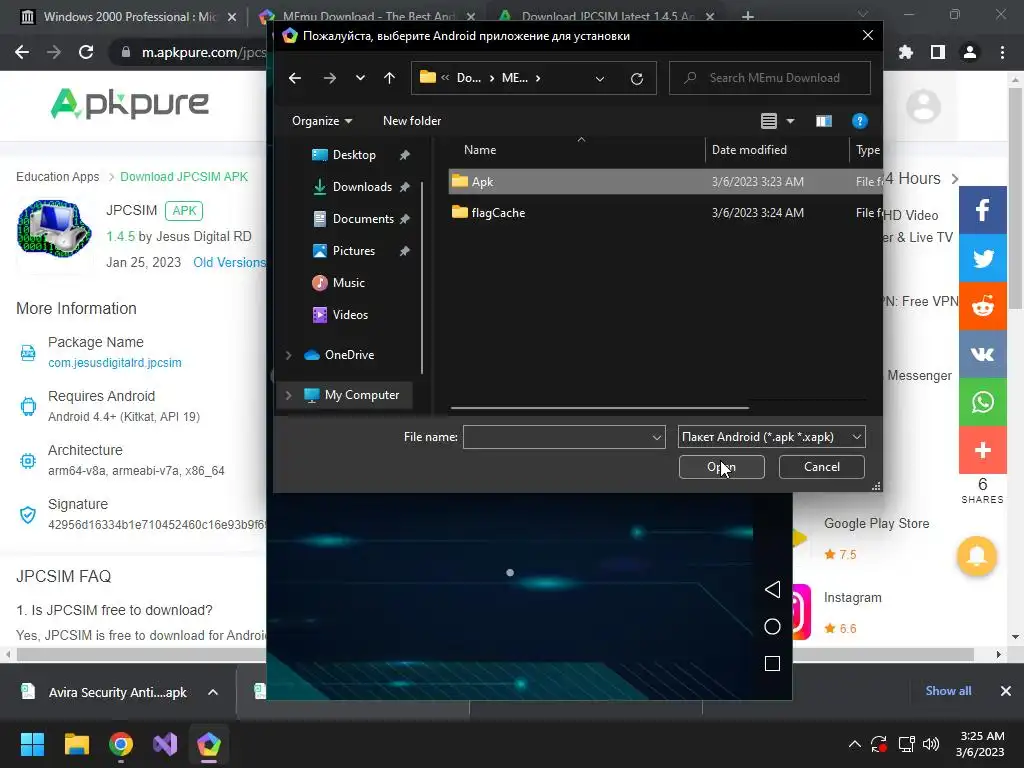
Task: Refresh the MEmu Download folder listing
Action: click(637, 78)
